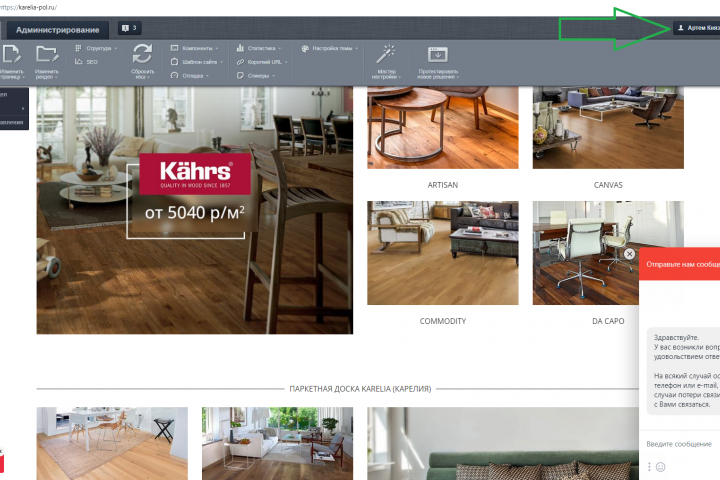This screenshot has width=720, height=480.
Task: Close the chat widget with X button
Action: [629, 254]
